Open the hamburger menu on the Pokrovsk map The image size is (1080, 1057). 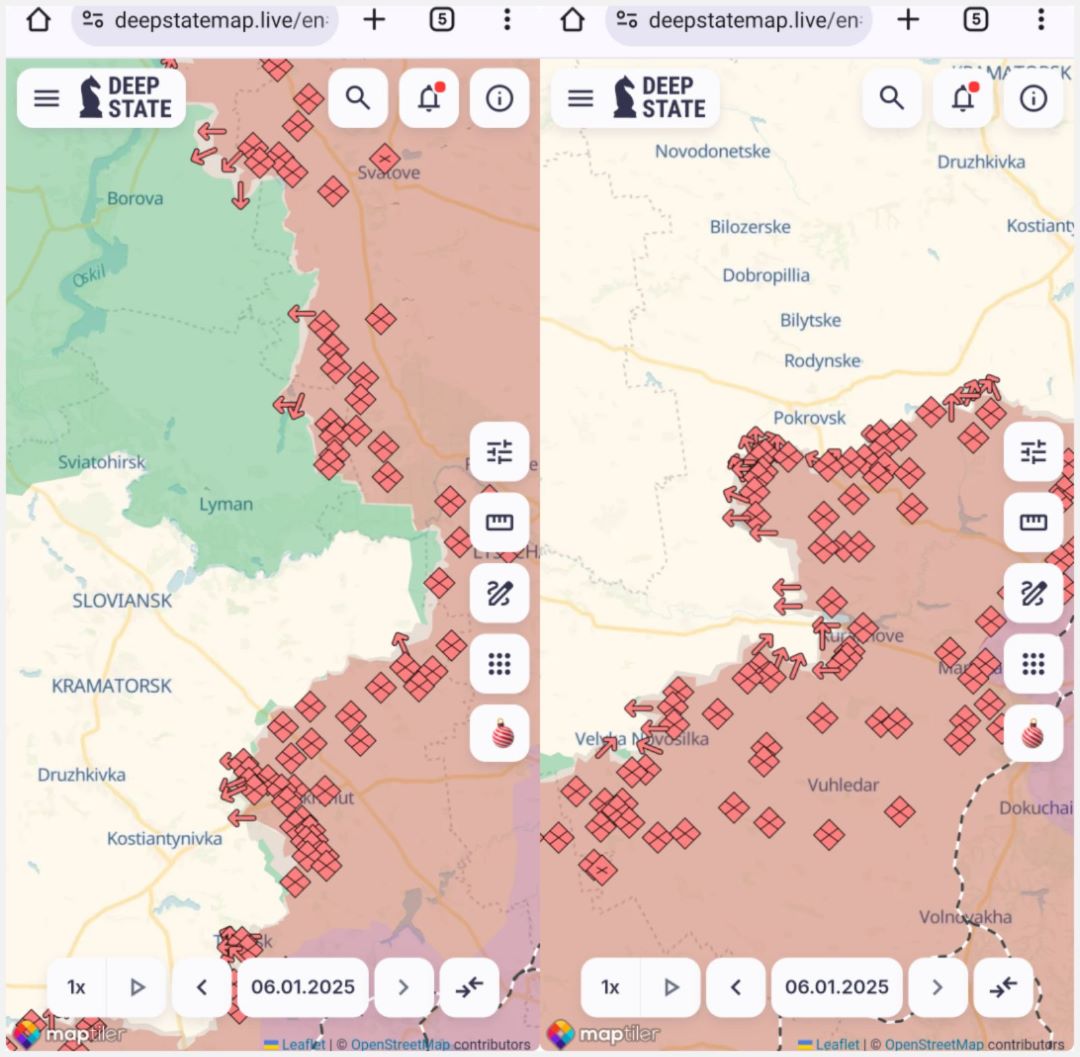pos(581,98)
